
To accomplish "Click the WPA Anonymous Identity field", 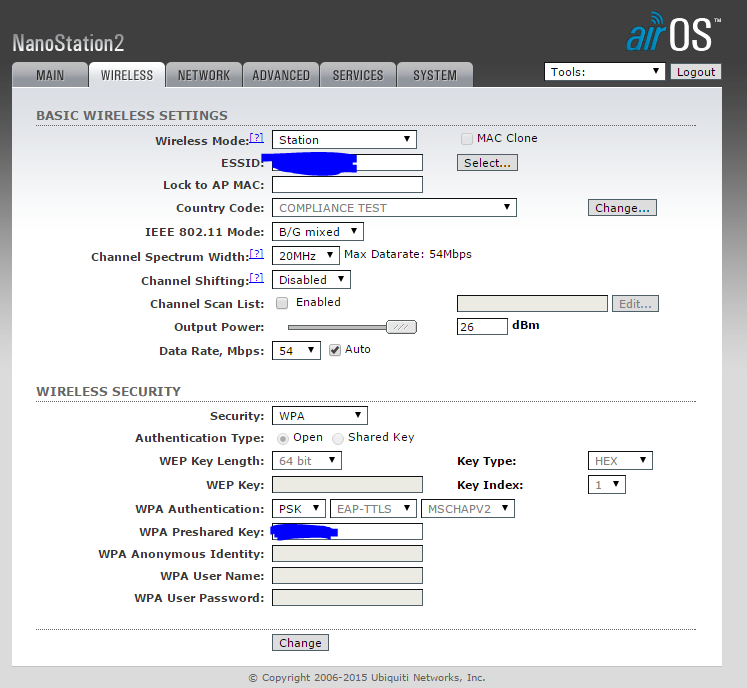I will click(347, 553).
